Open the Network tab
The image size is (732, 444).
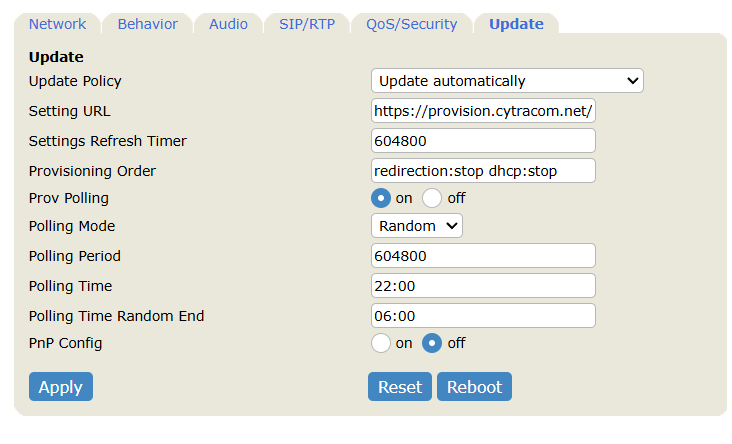(x=57, y=24)
